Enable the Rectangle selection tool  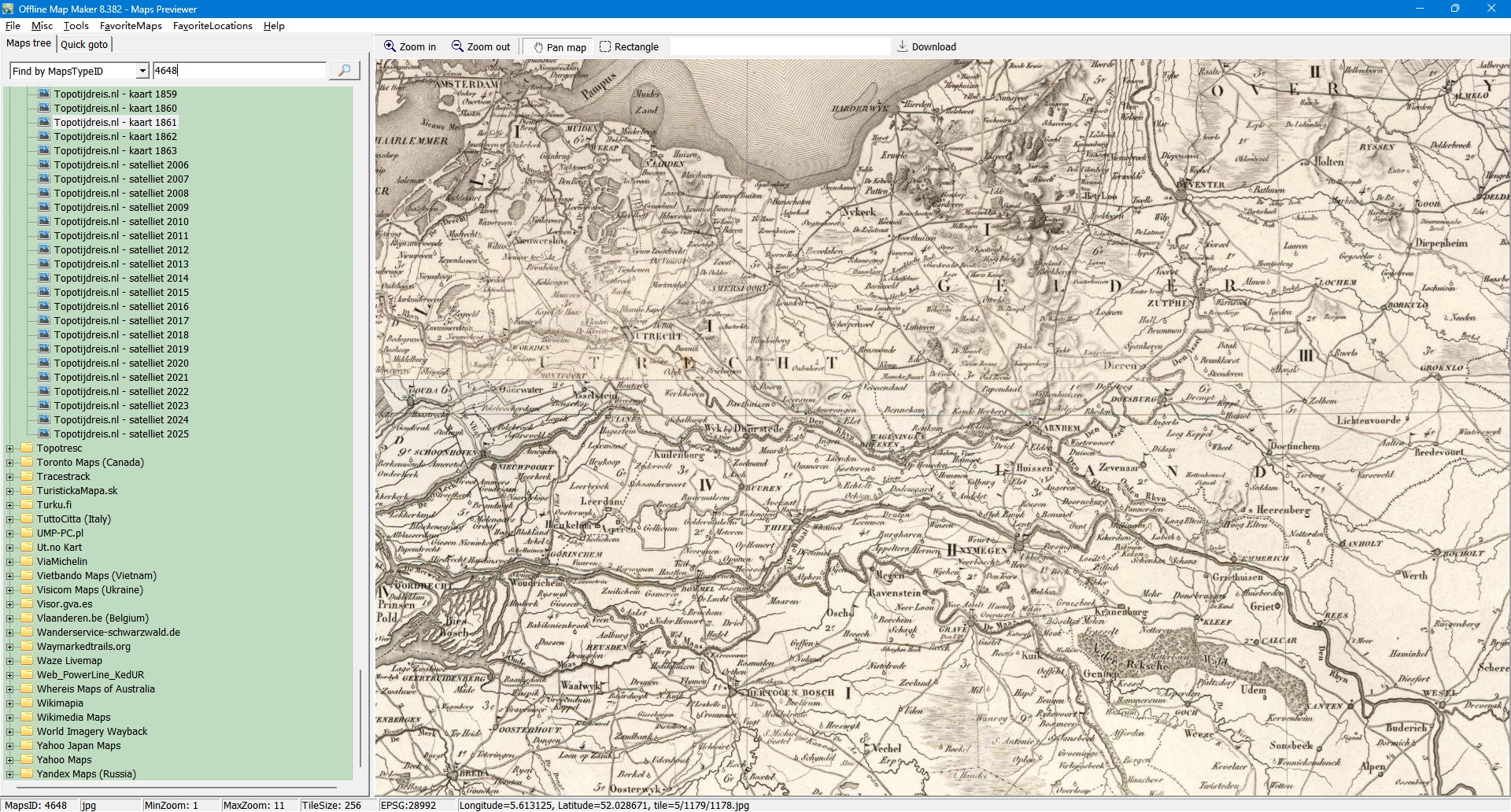(x=629, y=47)
